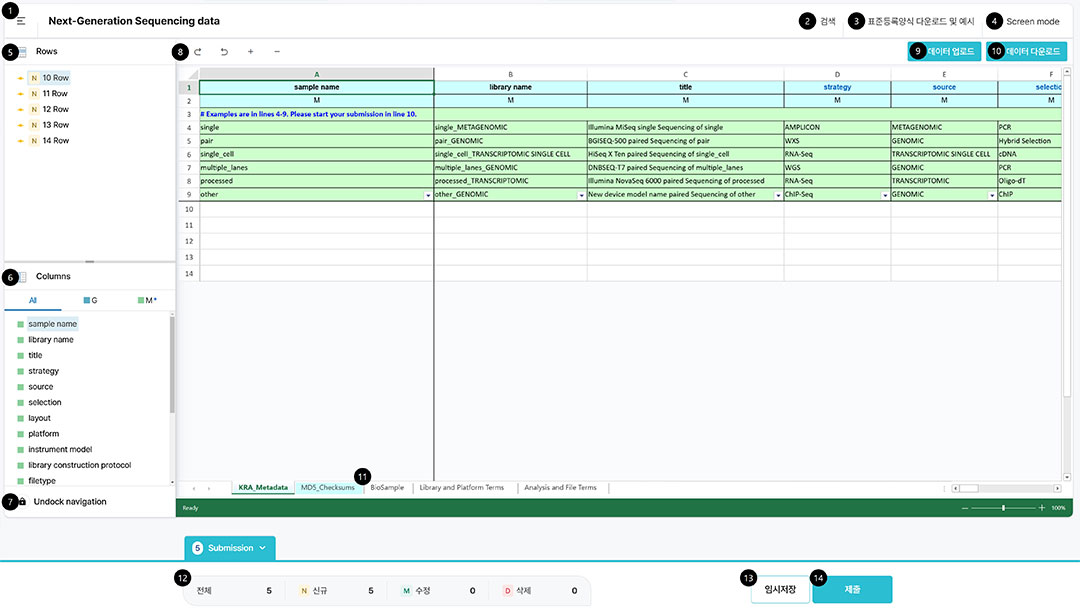Filter columns by the M* mandatory group

click(x=146, y=300)
